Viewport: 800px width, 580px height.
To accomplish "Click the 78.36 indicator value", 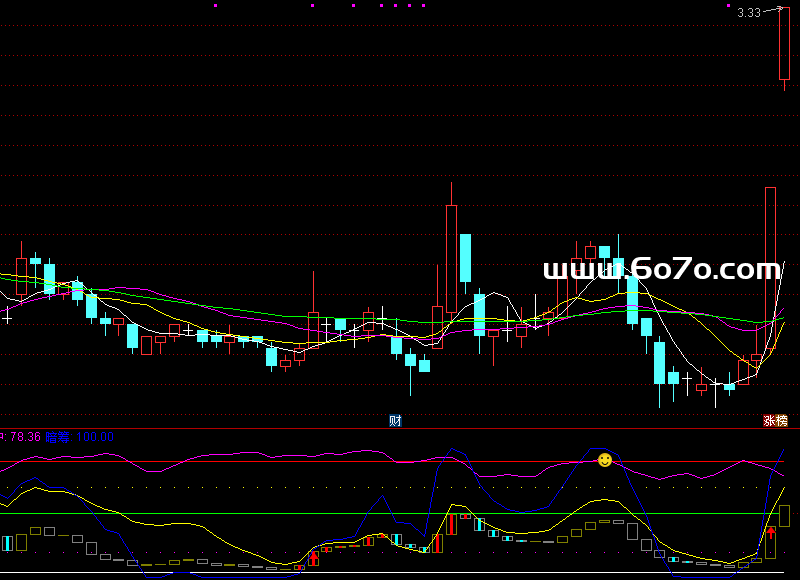I will 25,437.
